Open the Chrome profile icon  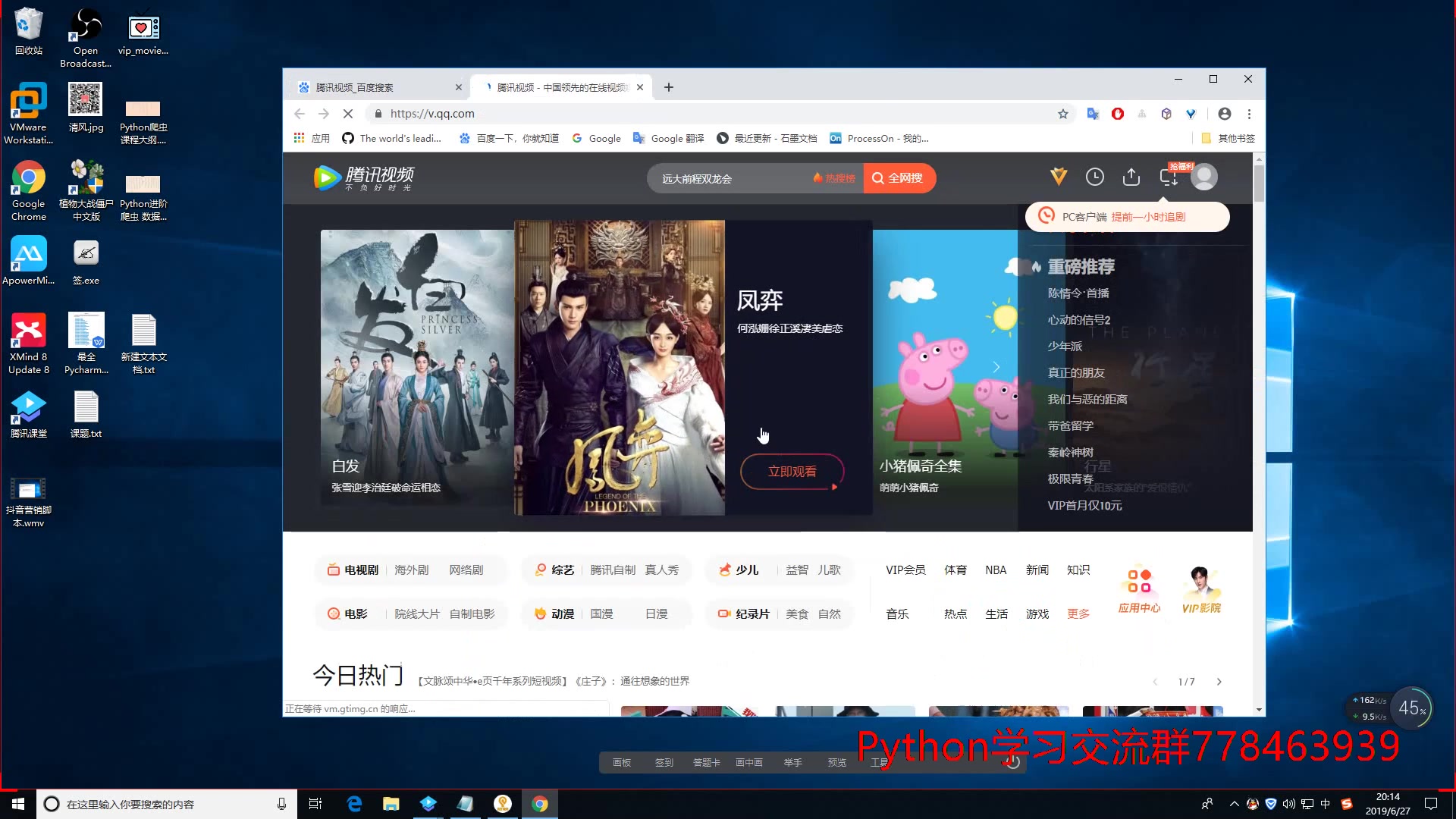[1225, 114]
